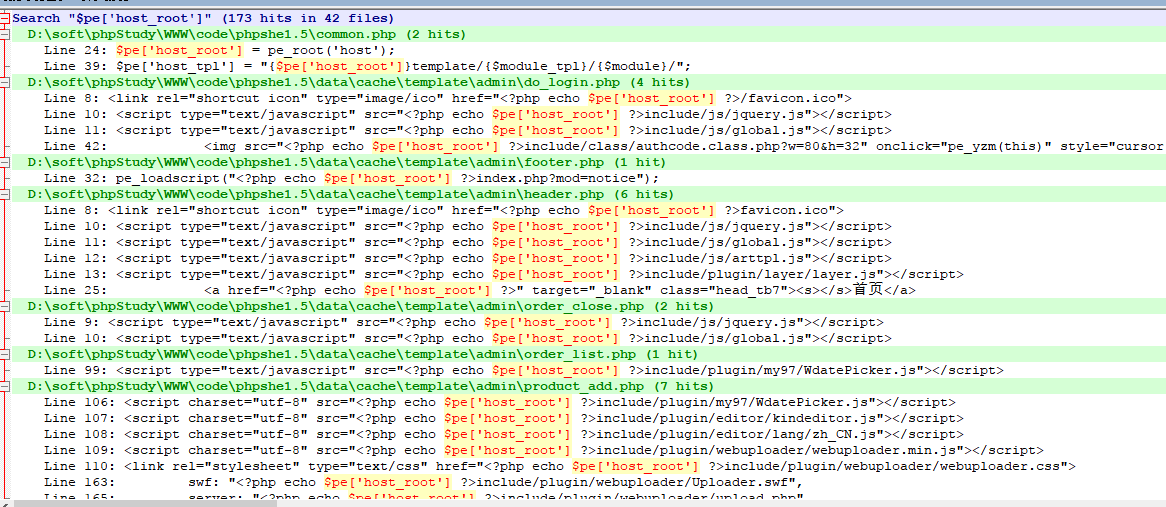
Task: Collapse the Search "$pe['host_root']" results header
Action: point(5,18)
